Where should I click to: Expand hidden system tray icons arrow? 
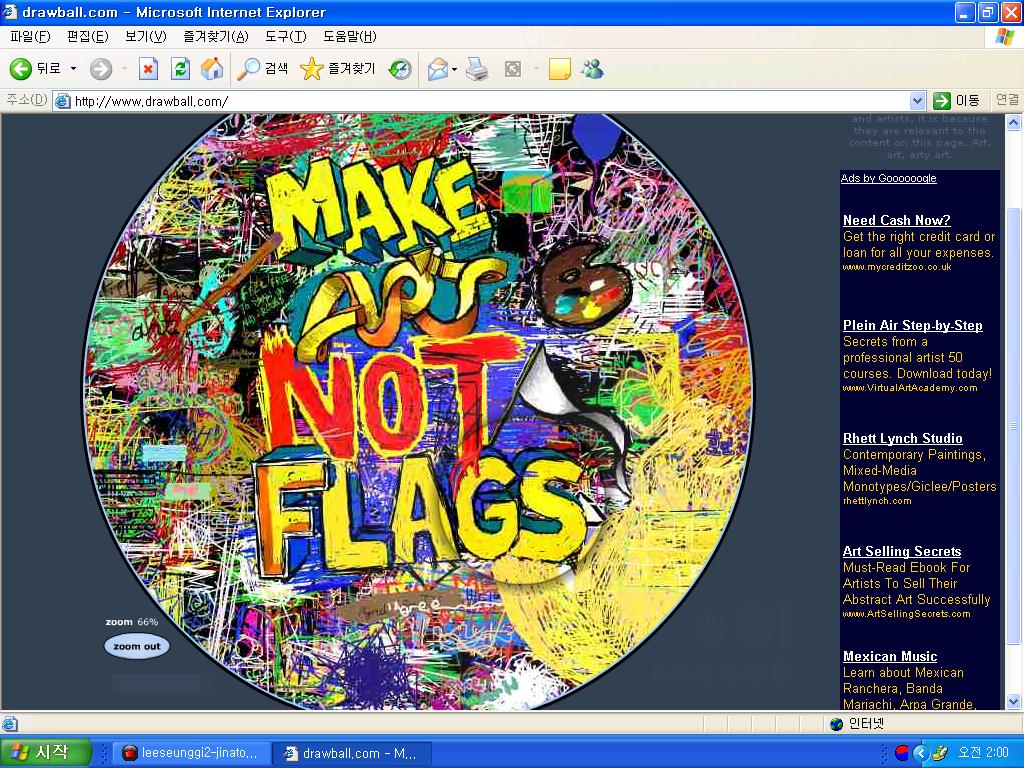click(x=921, y=753)
